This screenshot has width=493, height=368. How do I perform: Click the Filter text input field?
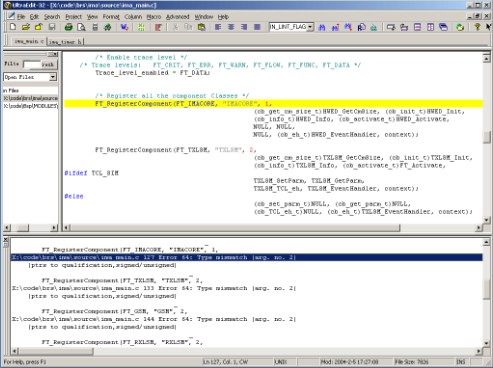click(32, 64)
